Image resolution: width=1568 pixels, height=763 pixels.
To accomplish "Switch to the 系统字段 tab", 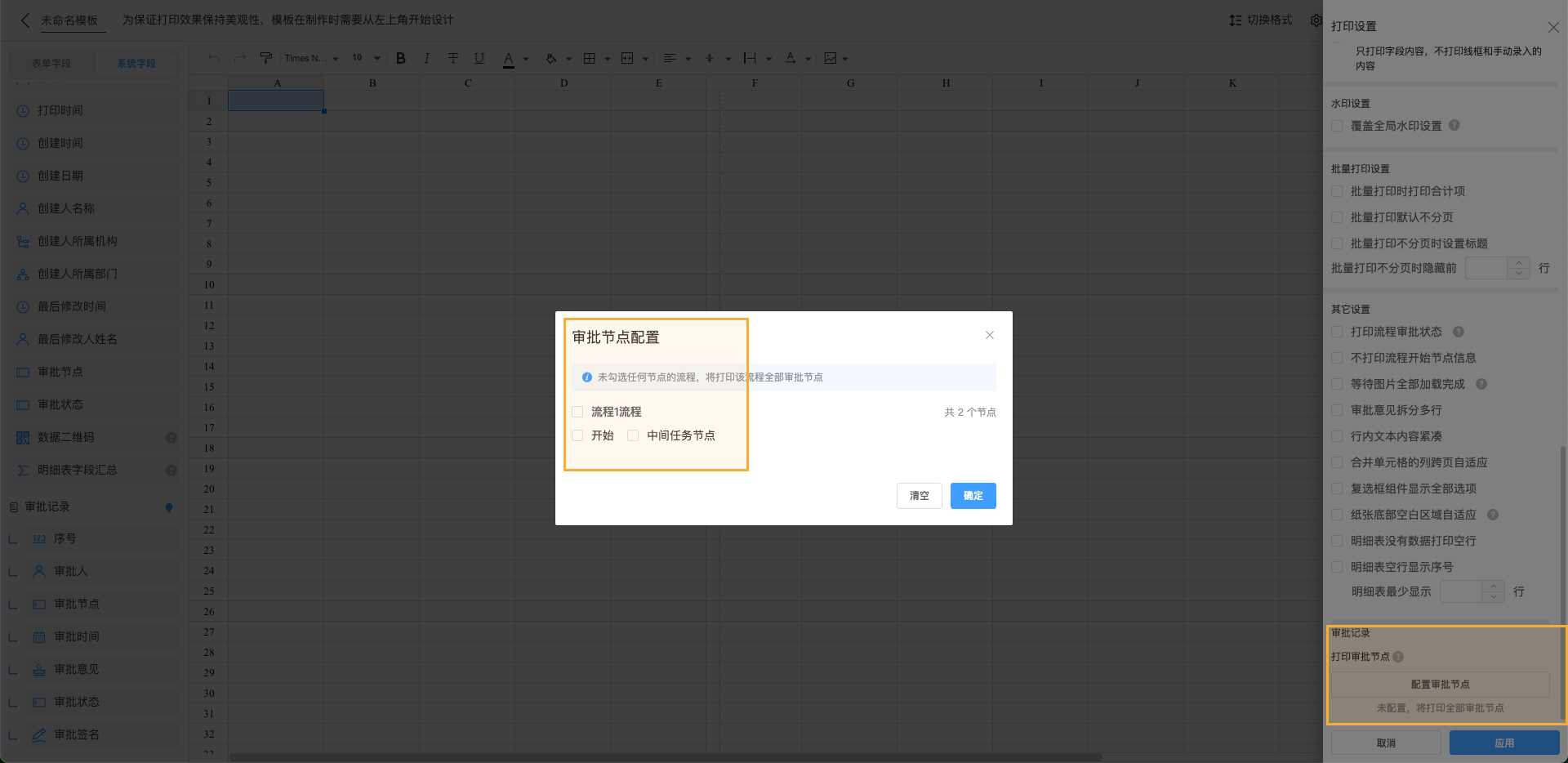I will (x=136, y=64).
